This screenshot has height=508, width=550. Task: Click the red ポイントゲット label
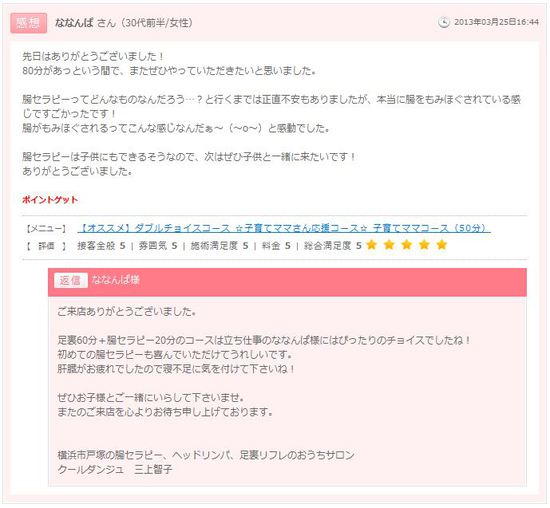point(50,200)
